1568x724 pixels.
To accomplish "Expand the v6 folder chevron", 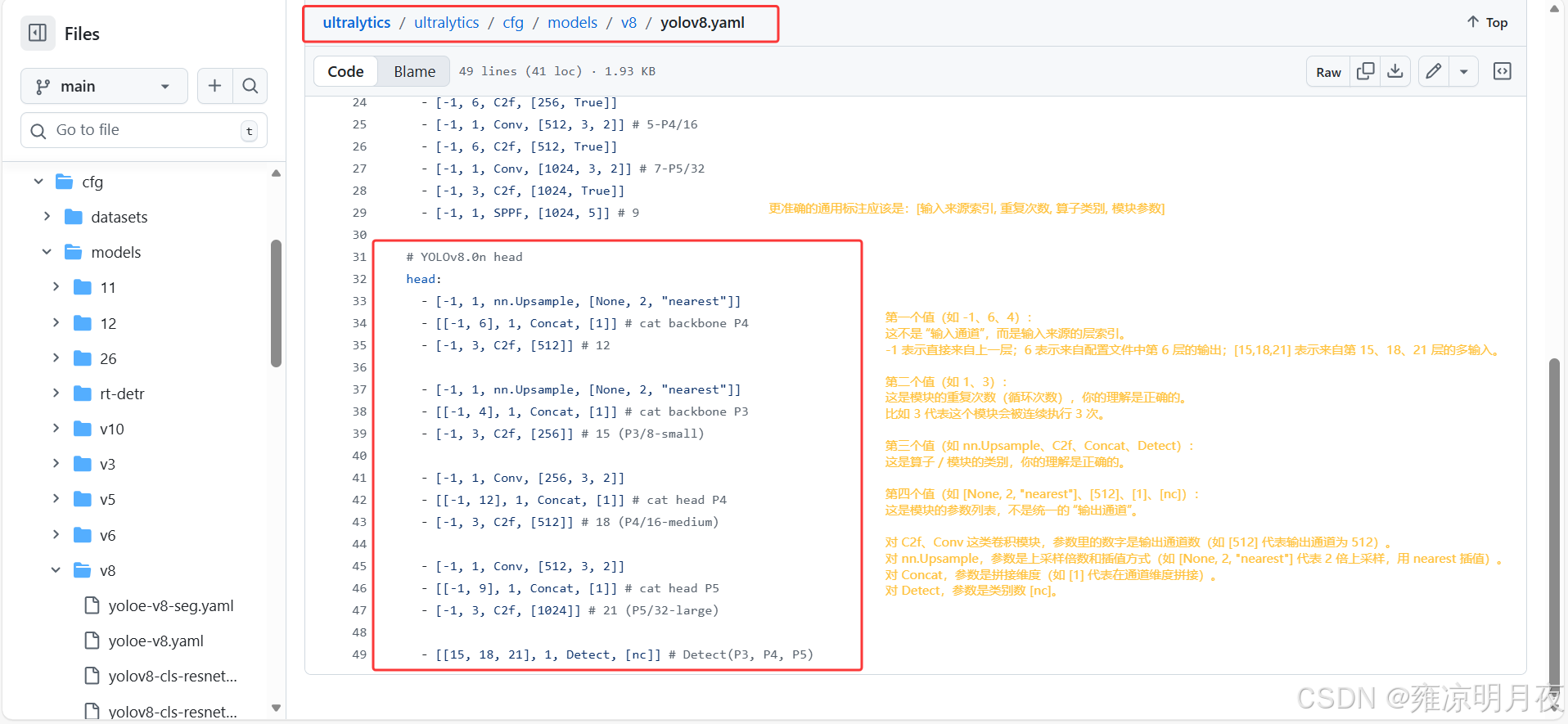I will [56, 535].
